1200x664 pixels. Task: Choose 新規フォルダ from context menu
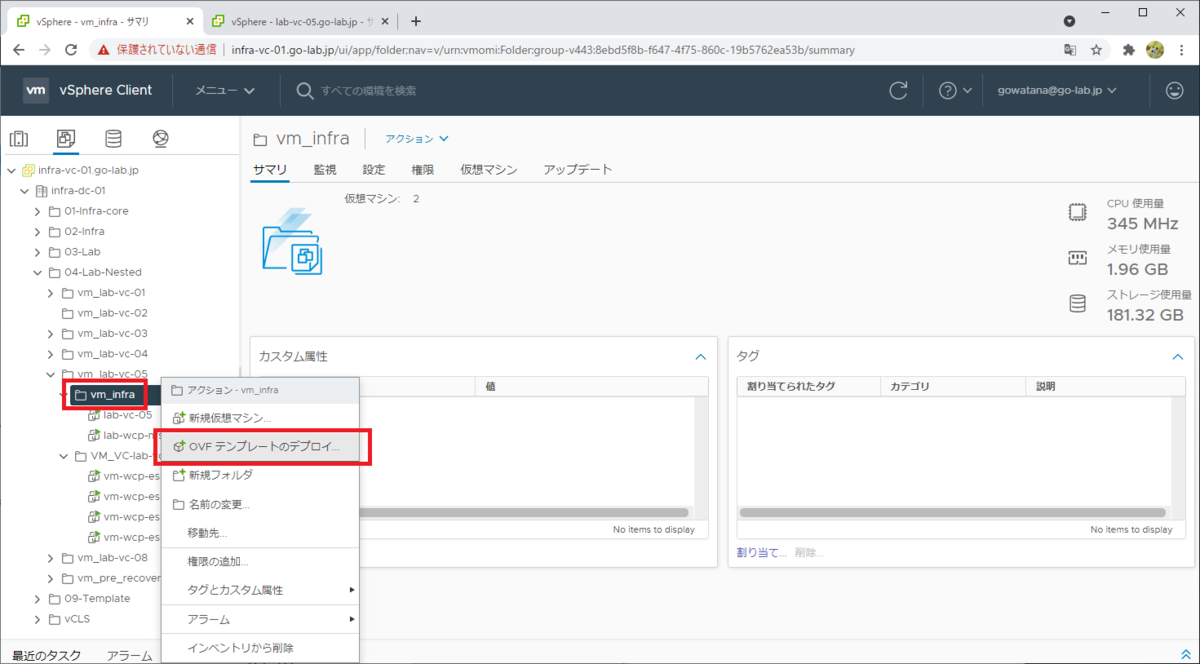pos(259,475)
